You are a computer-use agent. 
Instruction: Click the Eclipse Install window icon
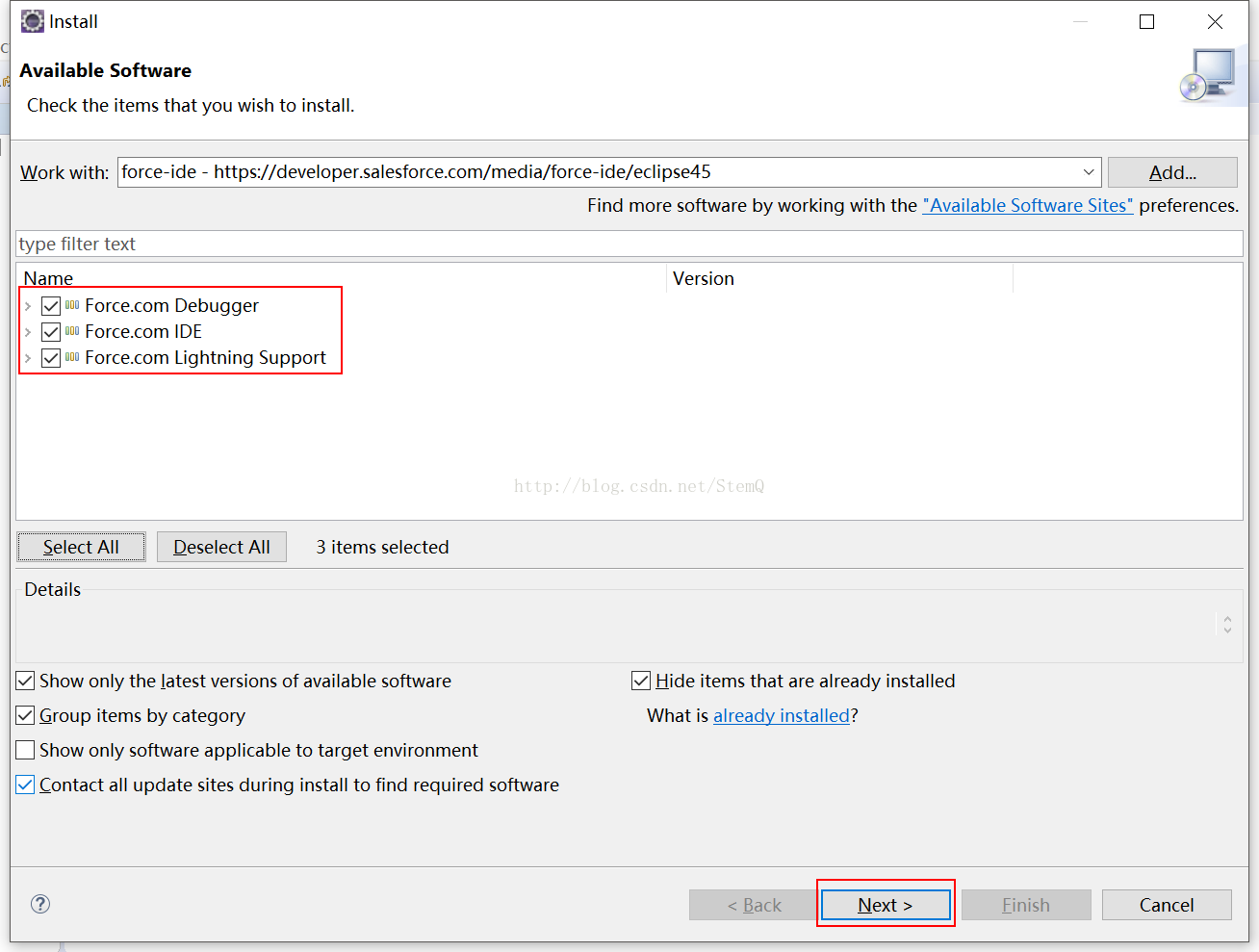[33, 21]
